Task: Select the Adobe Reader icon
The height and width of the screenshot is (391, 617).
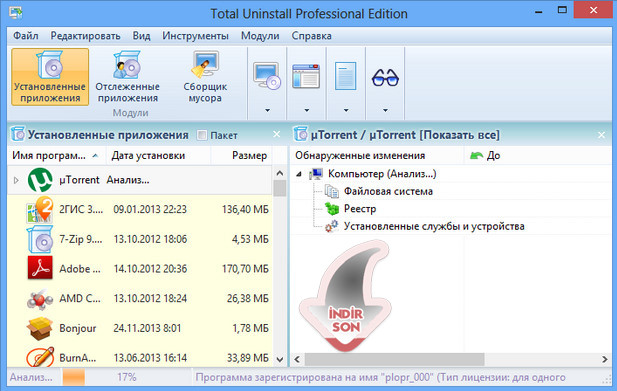Action: (x=40, y=268)
